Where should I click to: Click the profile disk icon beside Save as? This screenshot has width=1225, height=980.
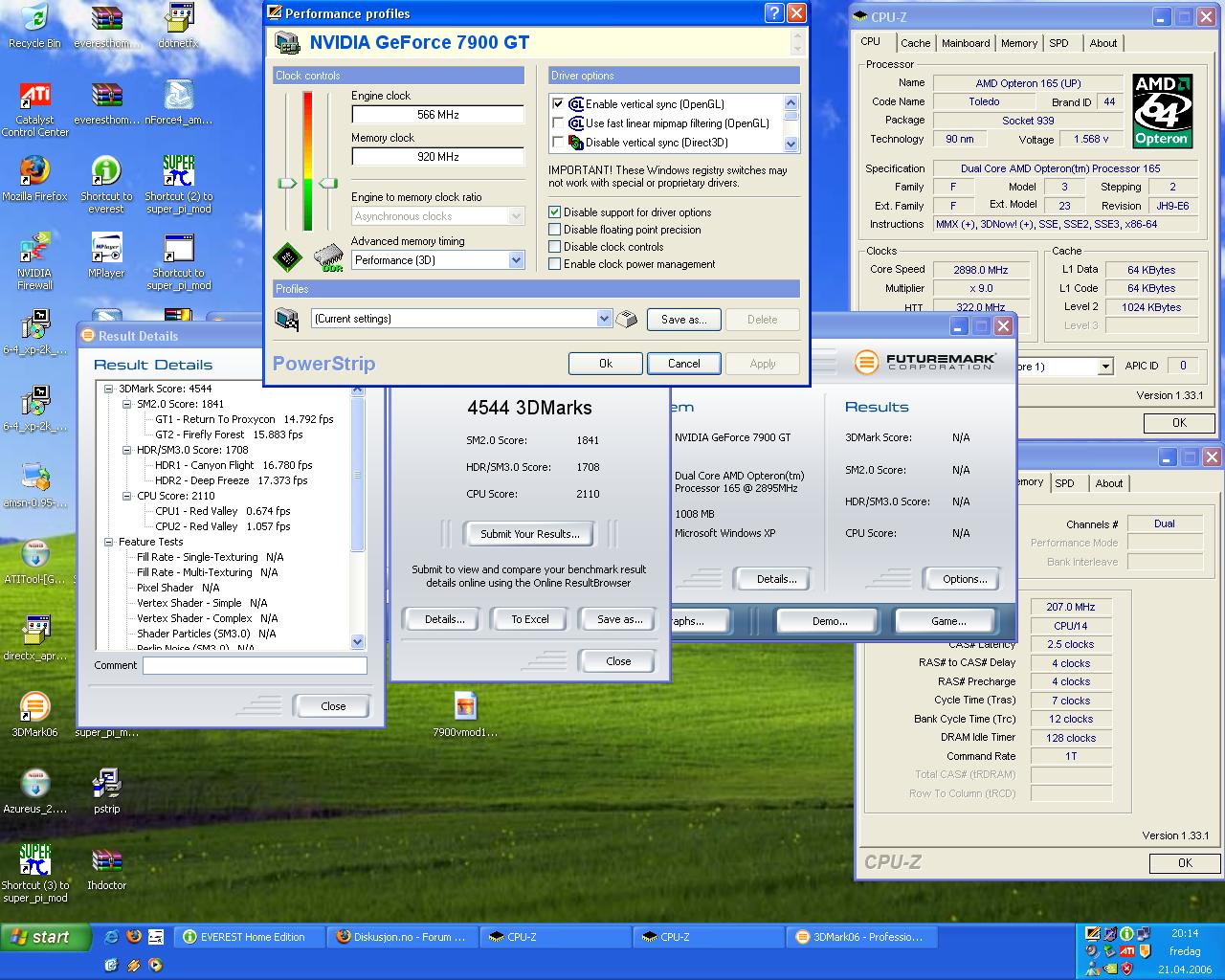(x=626, y=320)
